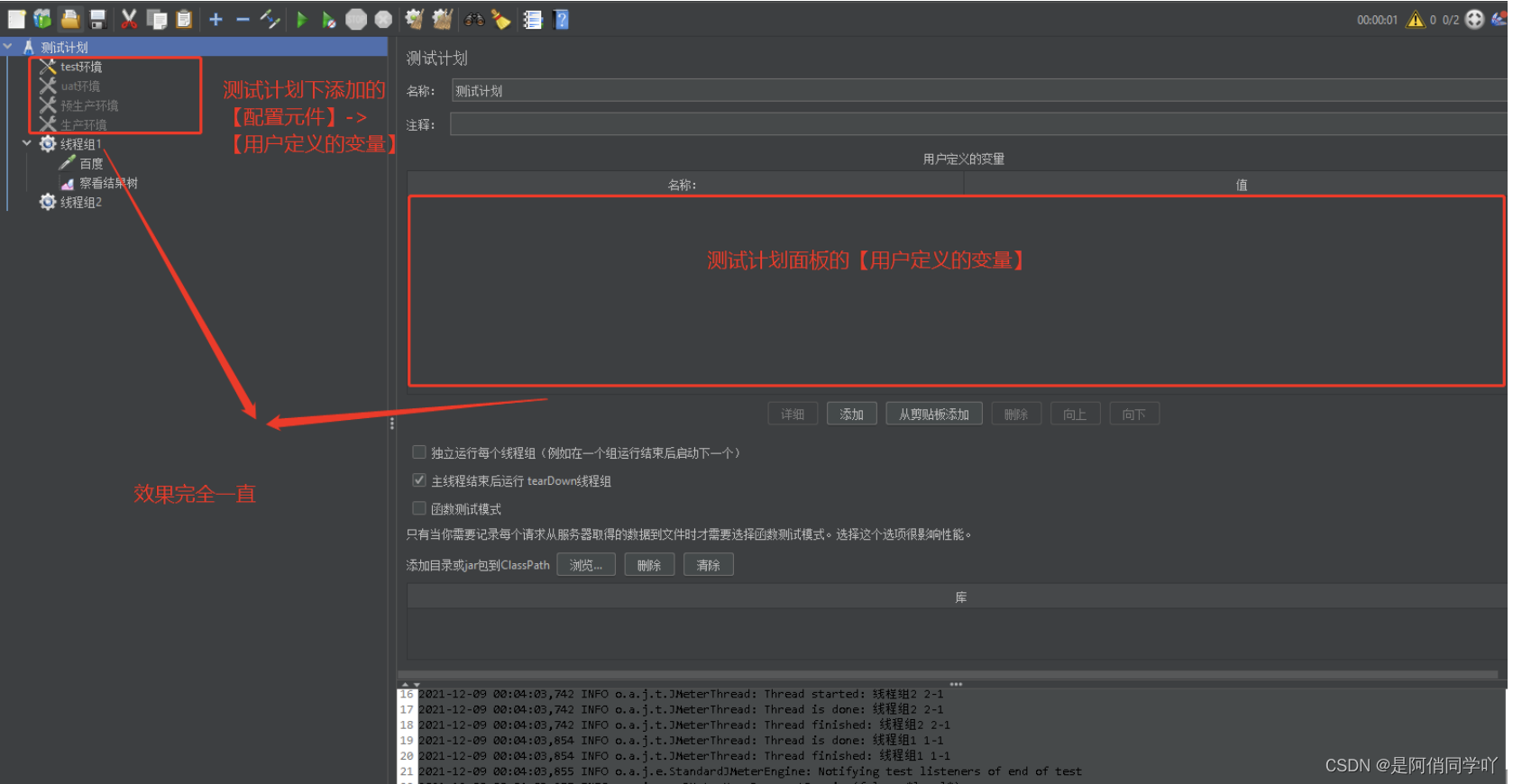Click the vertical panel splitter handle dots
Image resolution: width=1513 pixels, height=784 pixels.
click(x=391, y=424)
